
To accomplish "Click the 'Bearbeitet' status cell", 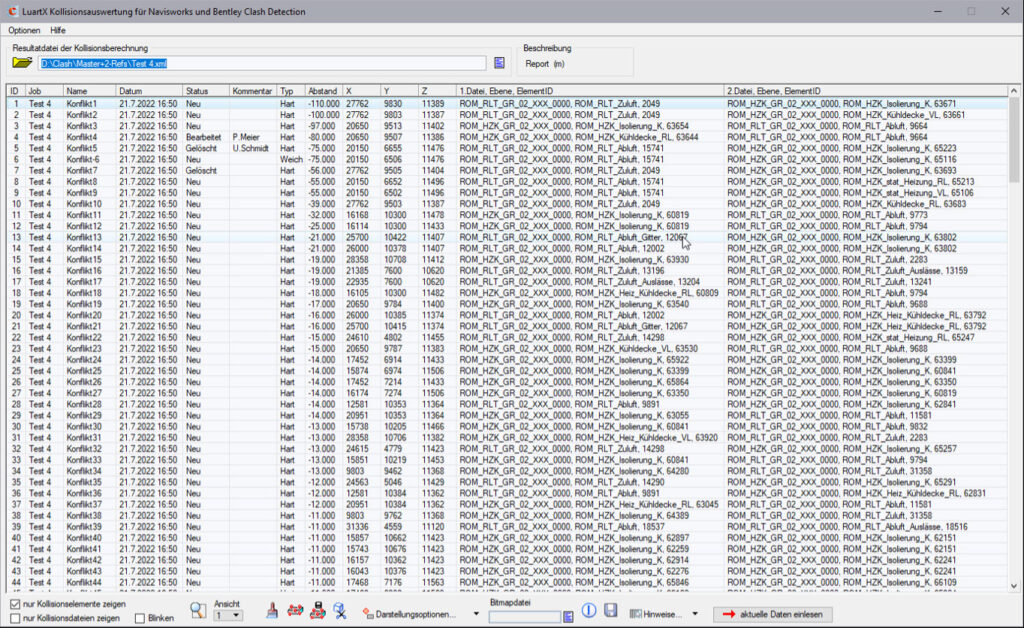I will pyautogui.click(x=203, y=137).
